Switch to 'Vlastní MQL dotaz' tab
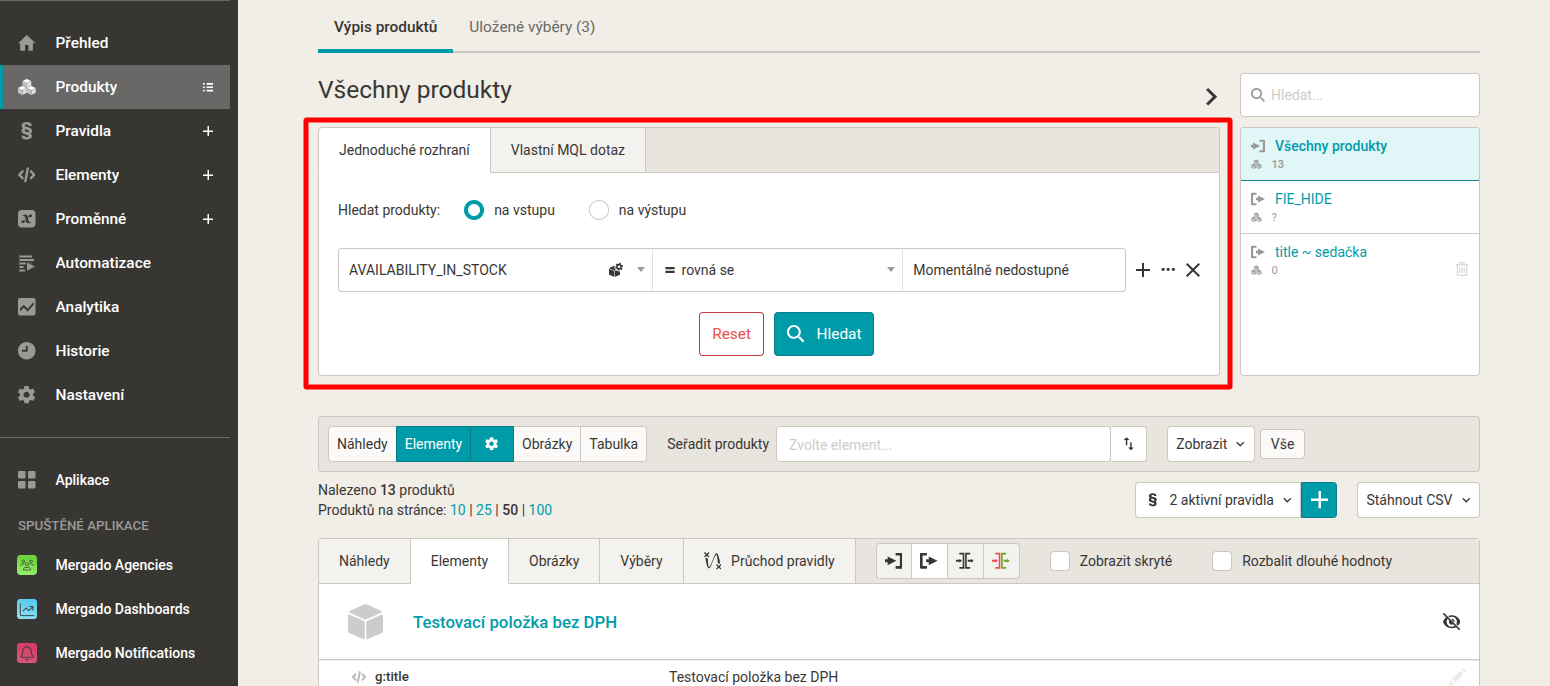The height and width of the screenshot is (686, 1550). 567,150
